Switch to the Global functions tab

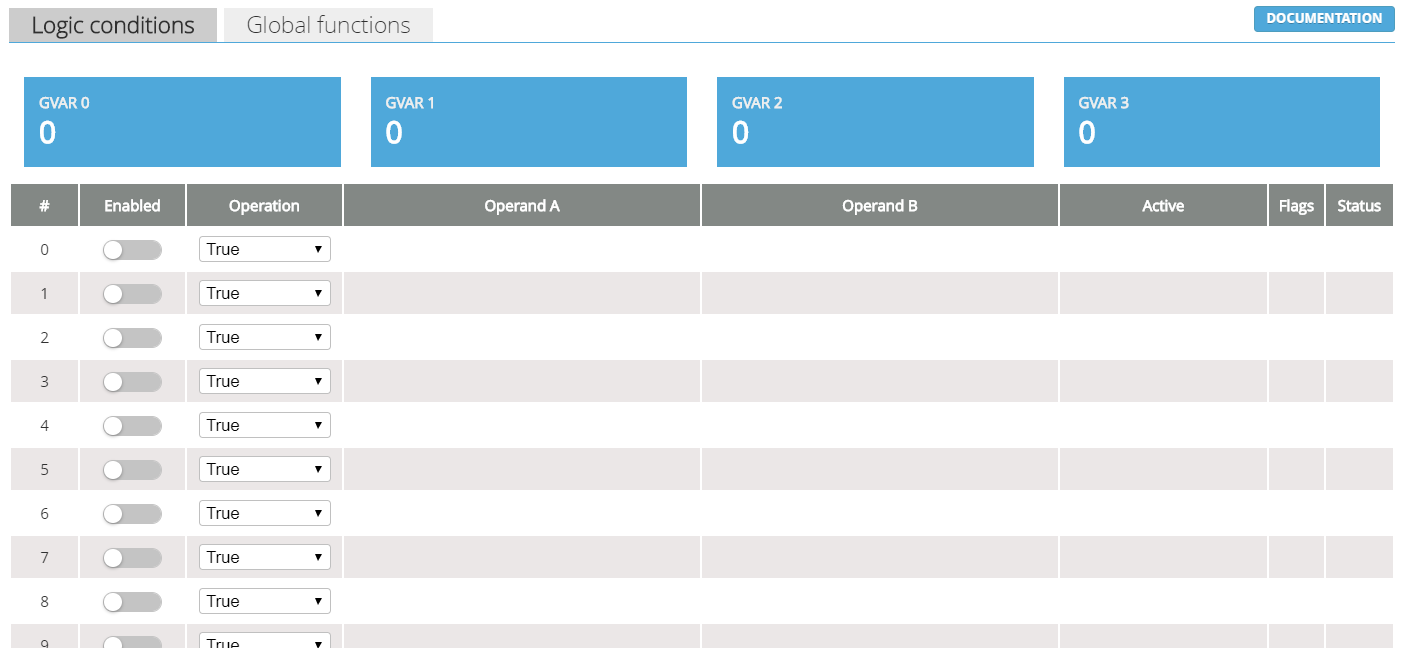[328, 25]
